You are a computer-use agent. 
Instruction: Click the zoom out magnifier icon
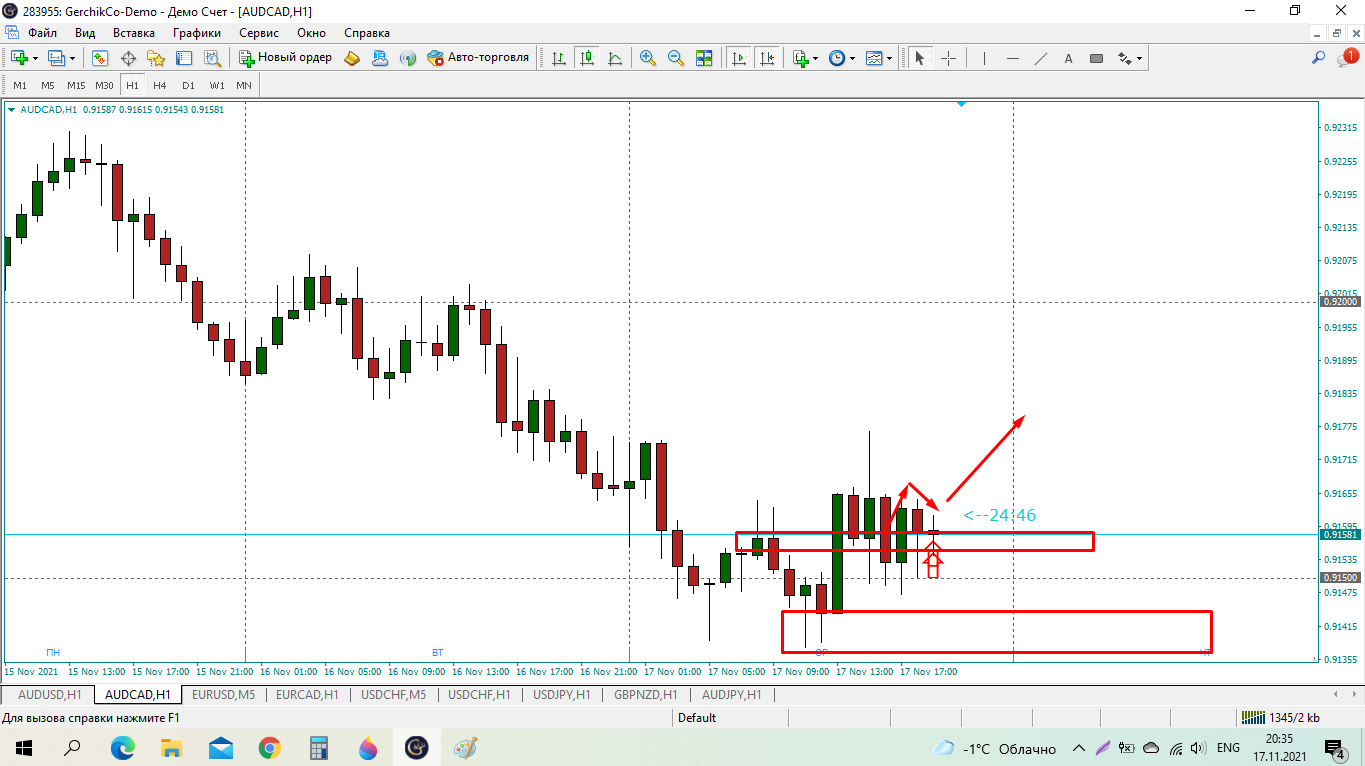676,58
